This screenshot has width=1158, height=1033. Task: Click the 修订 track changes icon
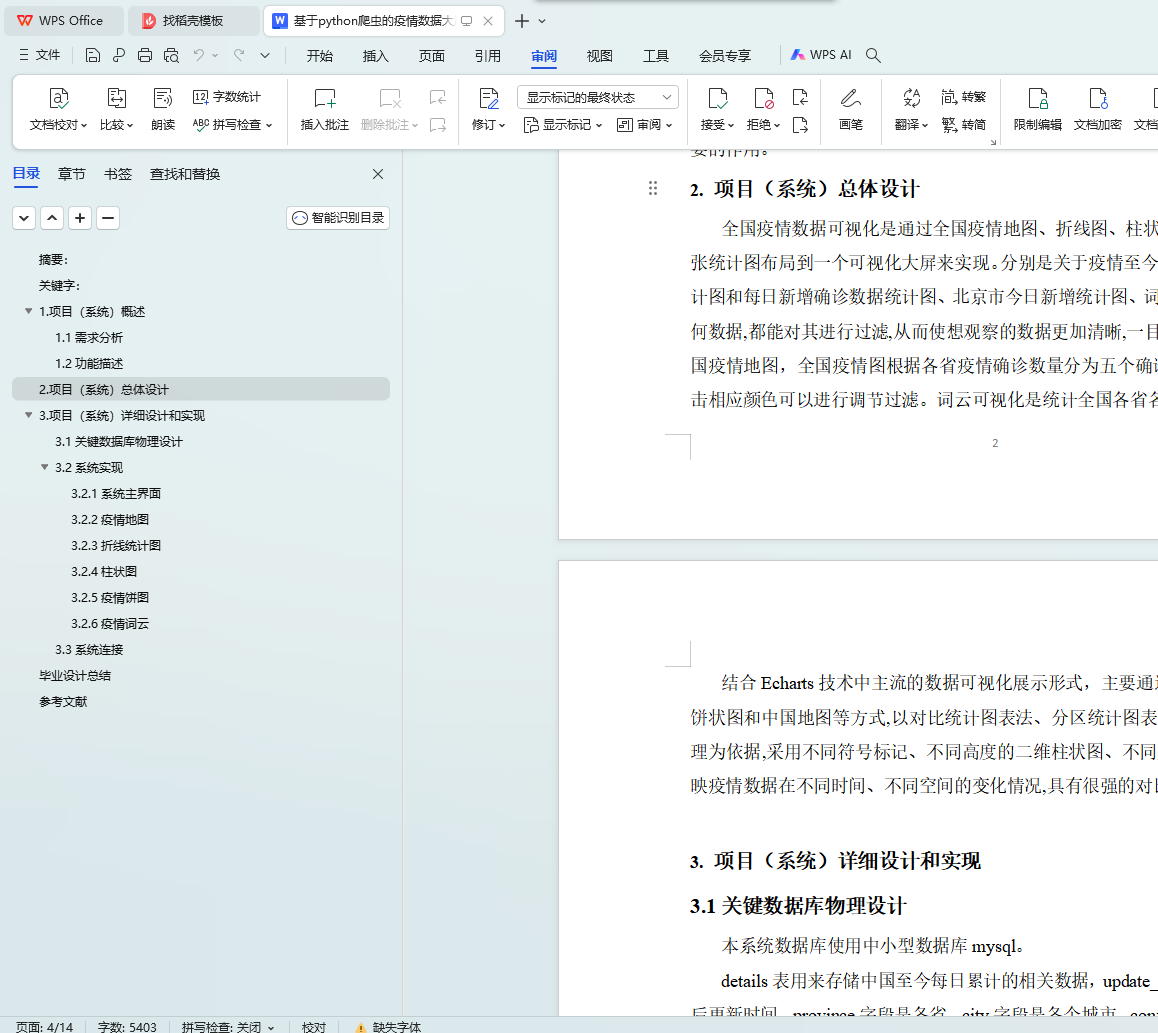coord(489,98)
